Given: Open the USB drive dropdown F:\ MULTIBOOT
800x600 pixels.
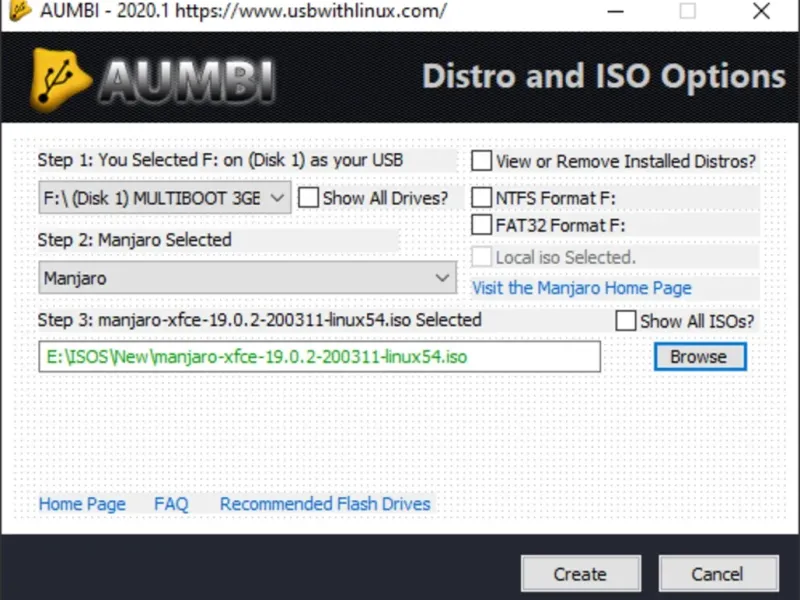Looking at the screenshot, I should pos(165,197).
